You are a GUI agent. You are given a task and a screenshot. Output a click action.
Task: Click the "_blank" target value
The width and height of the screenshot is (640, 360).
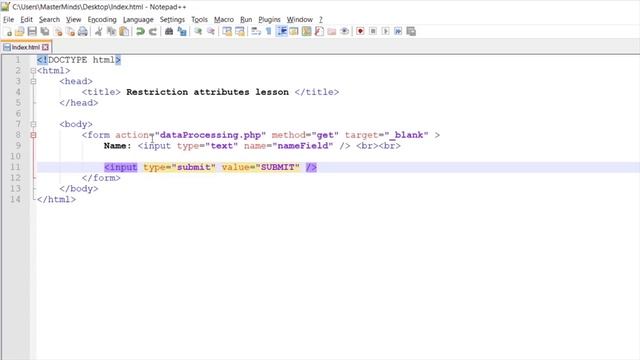[x=406, y=135]
